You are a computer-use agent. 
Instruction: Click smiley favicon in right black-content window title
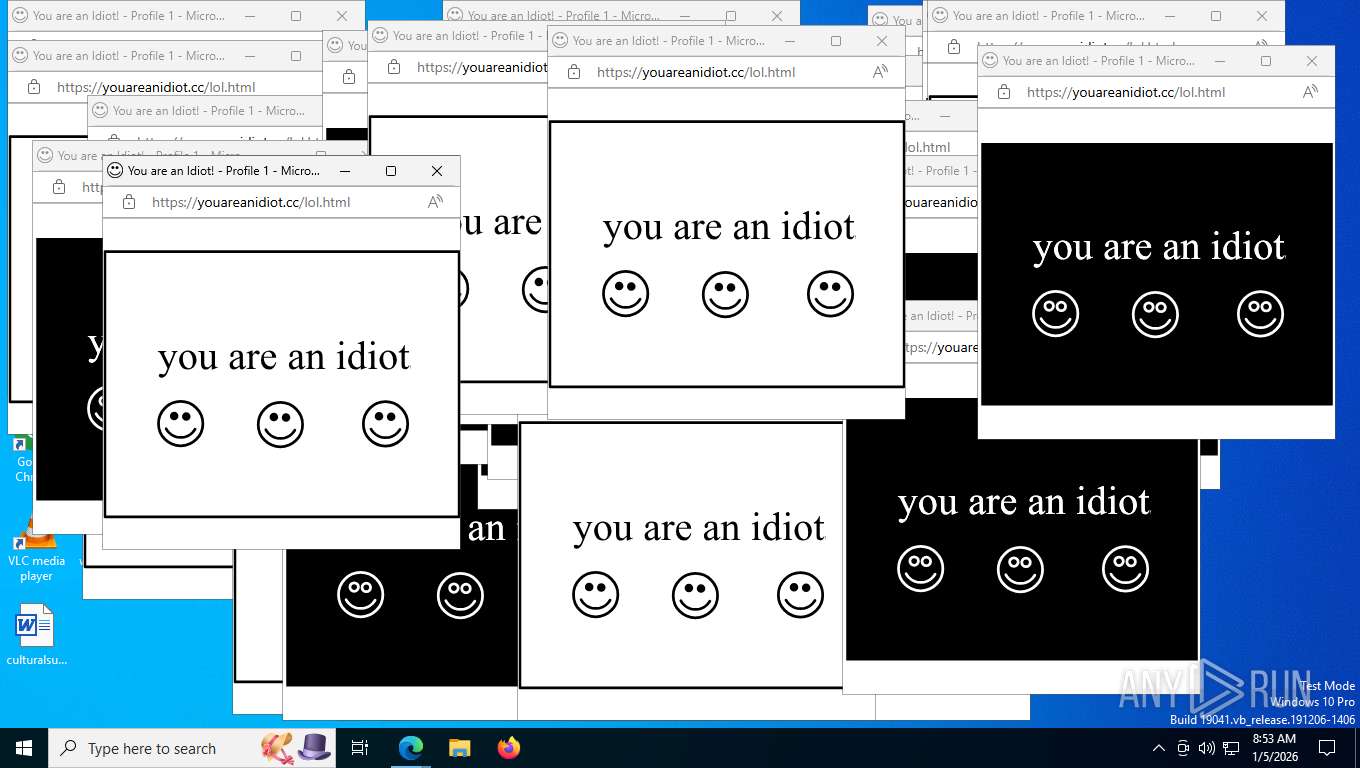click(x=990, y=61)
